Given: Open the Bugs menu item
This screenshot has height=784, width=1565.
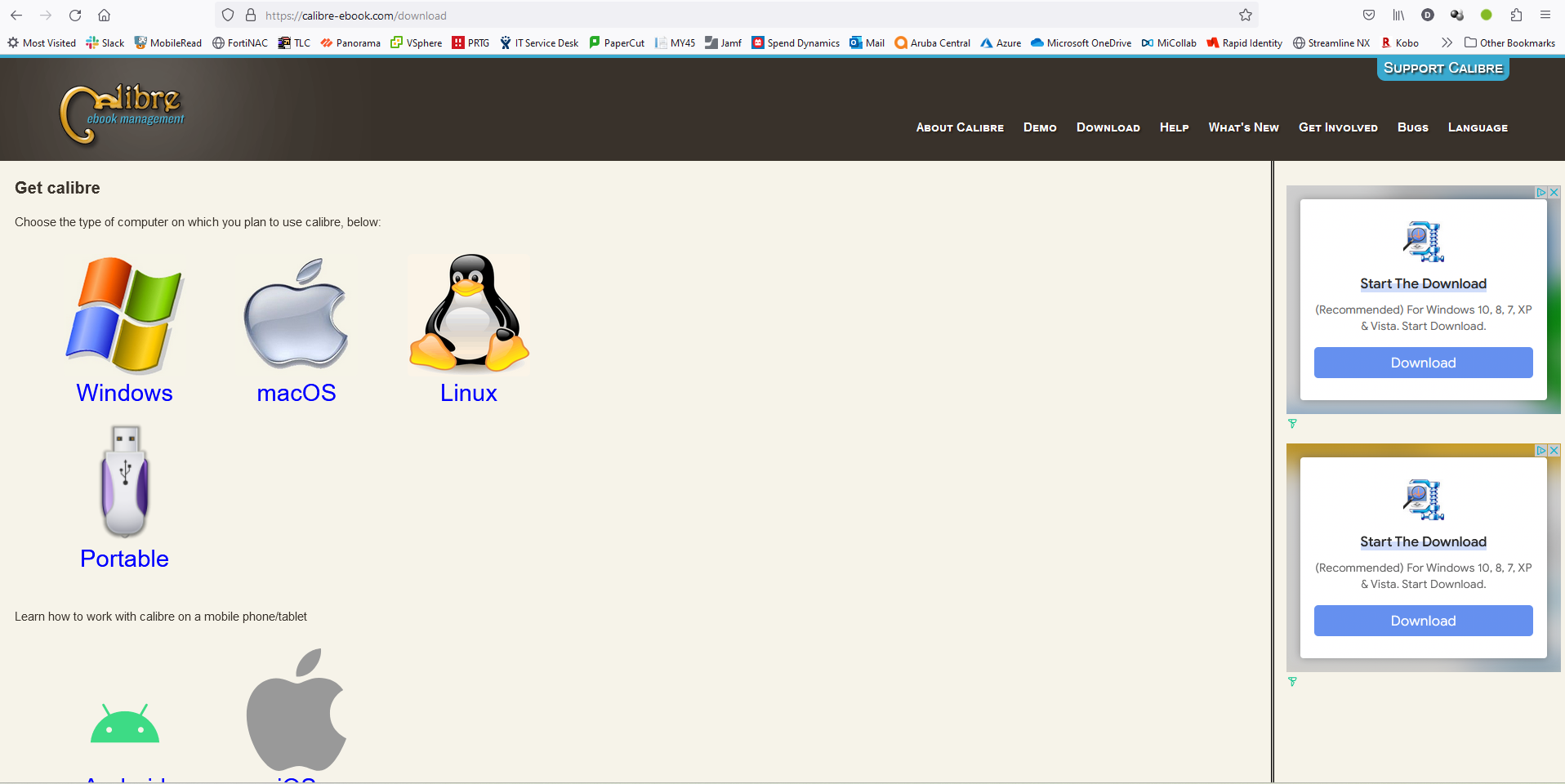Looking at the screenshot, I should tap(1413, 127).
